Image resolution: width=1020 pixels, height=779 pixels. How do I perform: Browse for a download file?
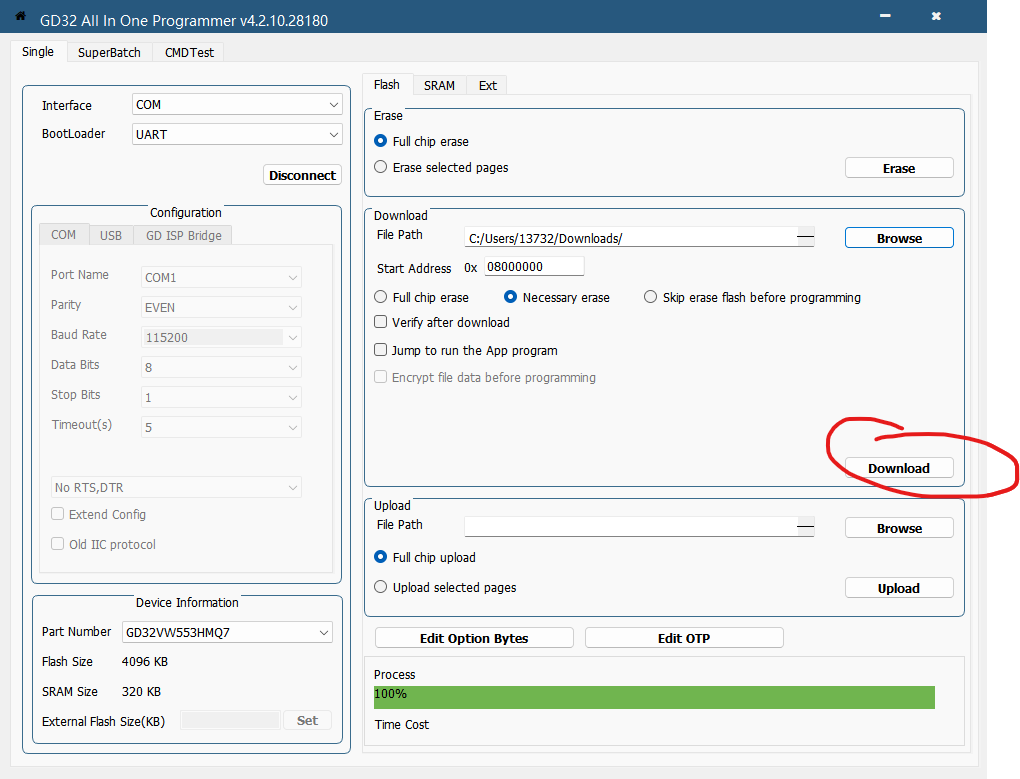tap(899, 238)
